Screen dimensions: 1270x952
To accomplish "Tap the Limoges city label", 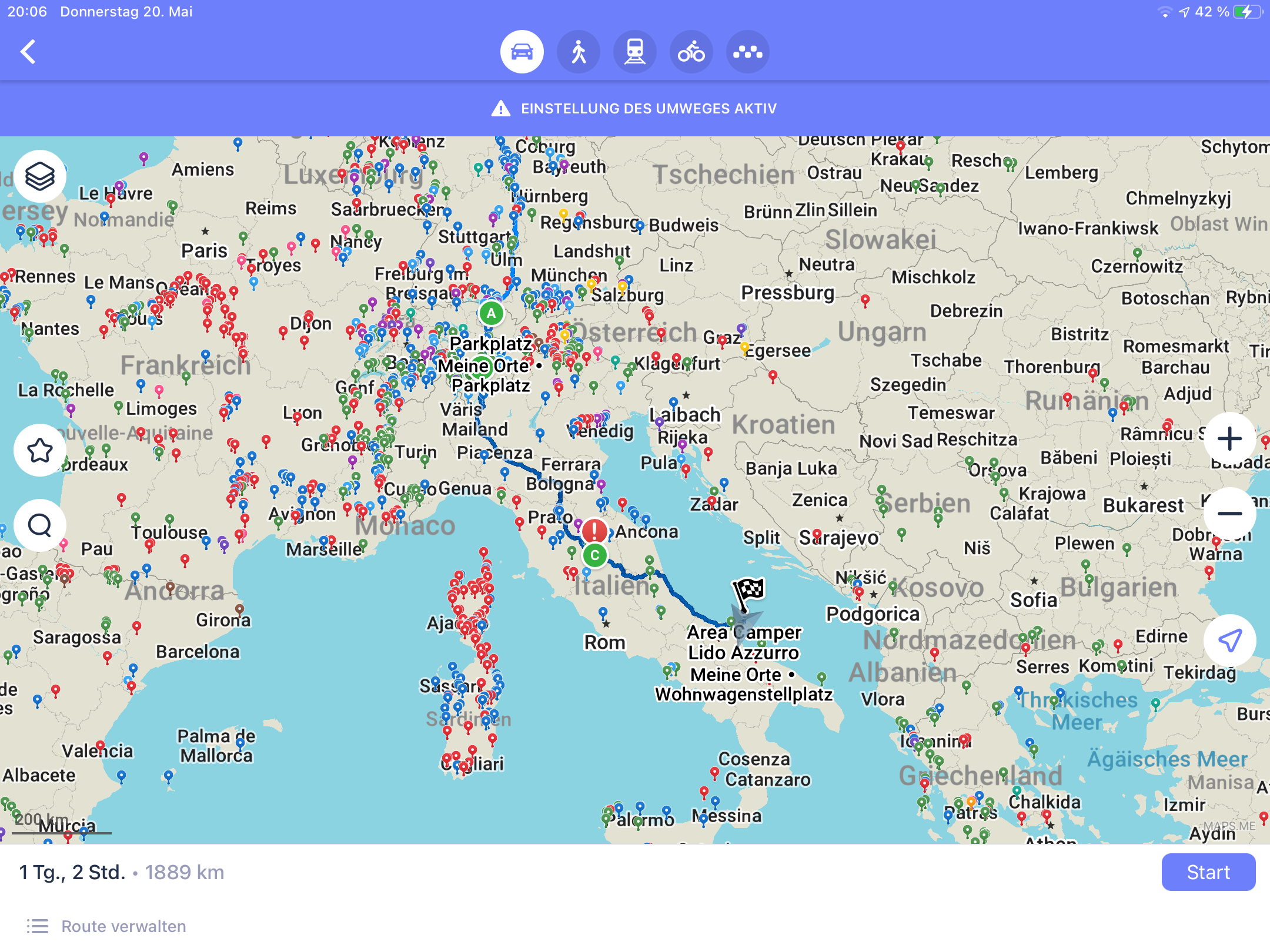I will tap(161, 408).
